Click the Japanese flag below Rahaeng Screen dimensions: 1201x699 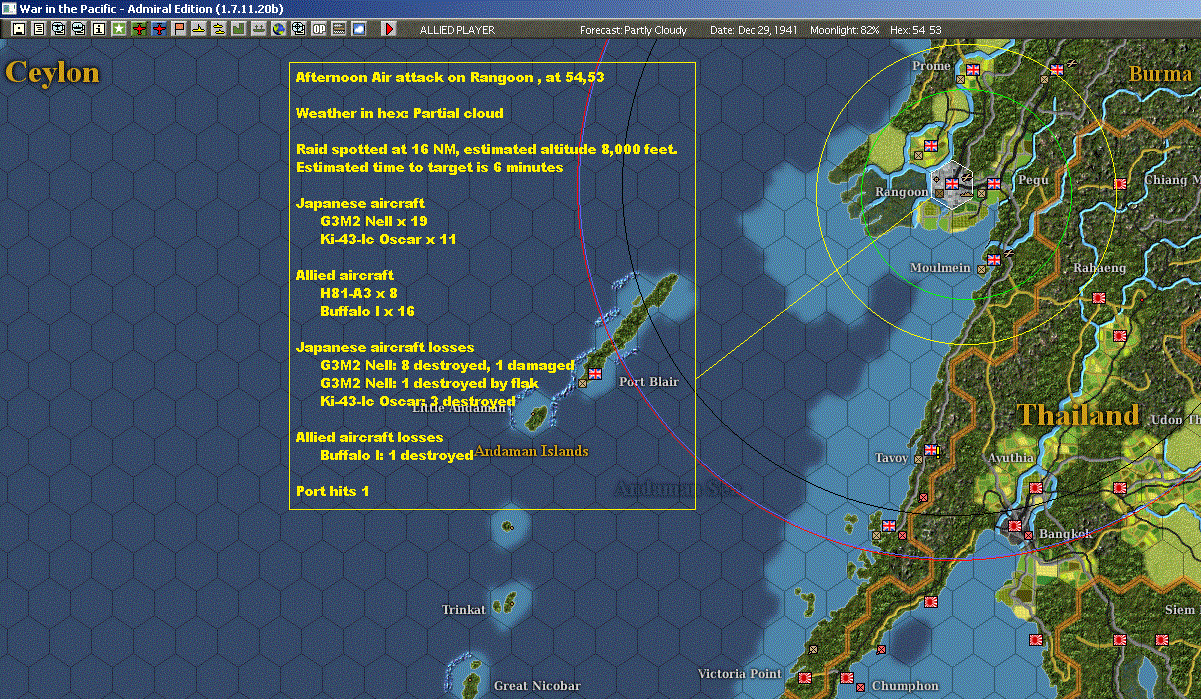click(x=1099, y=297)
